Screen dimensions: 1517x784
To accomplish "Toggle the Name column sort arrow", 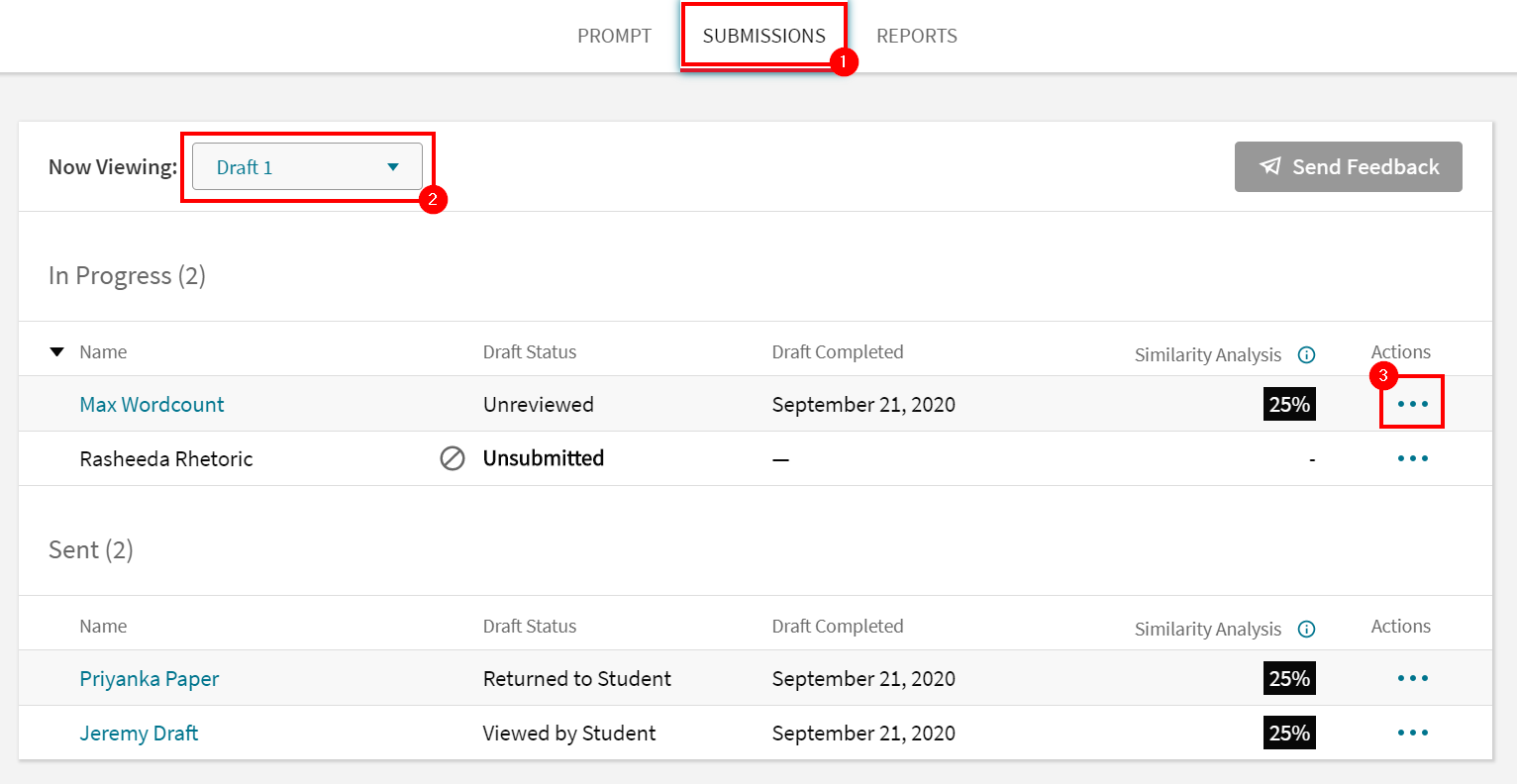I will (x=56, y=351).
